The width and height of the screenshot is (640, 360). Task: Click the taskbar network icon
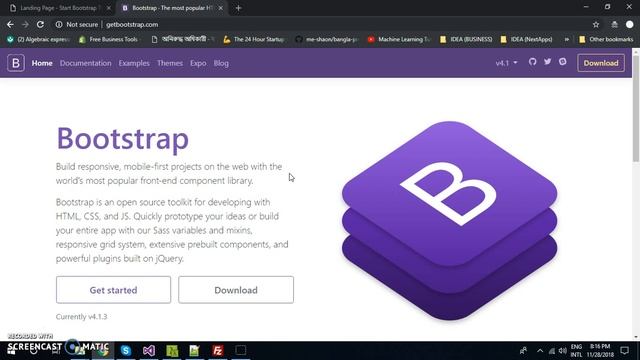tap(551, 351)
